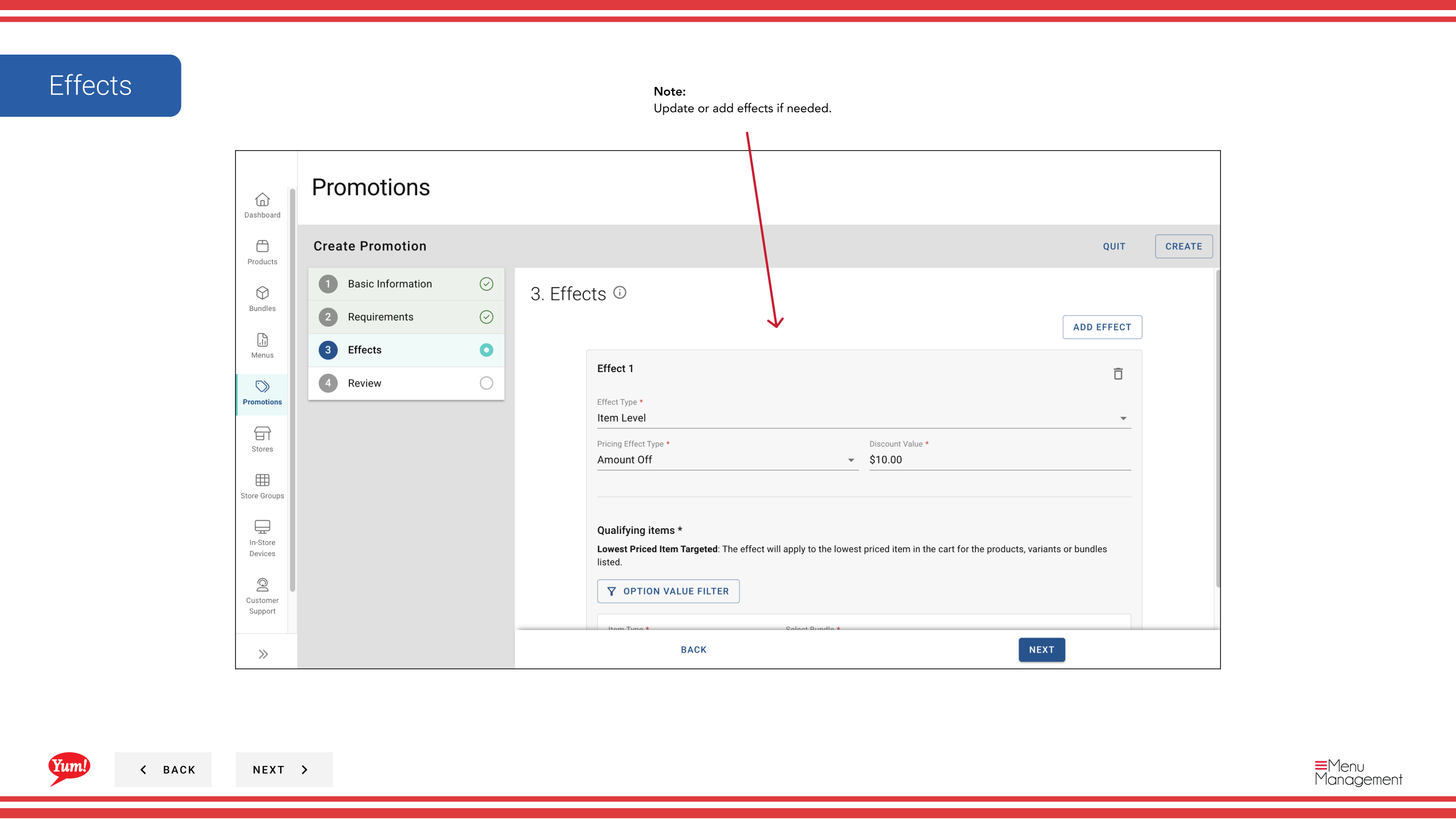
Task: Click the QUIT button
Action: coord(1114,246)
